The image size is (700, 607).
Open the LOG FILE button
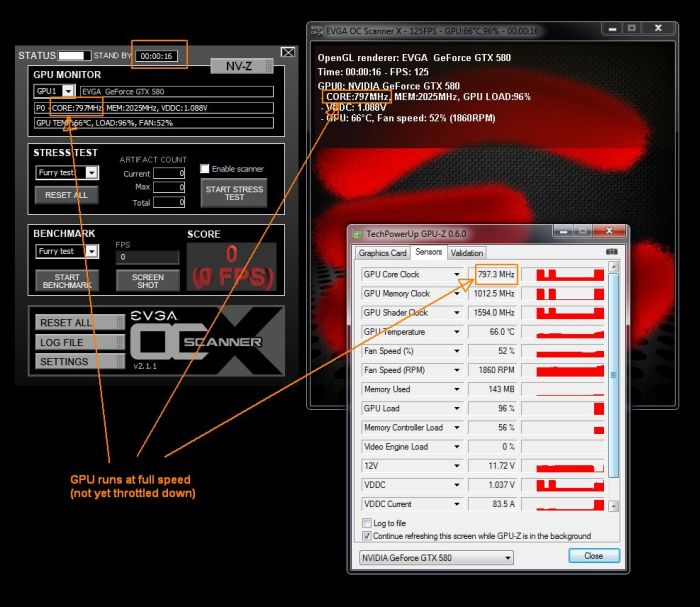coord(79,342)
